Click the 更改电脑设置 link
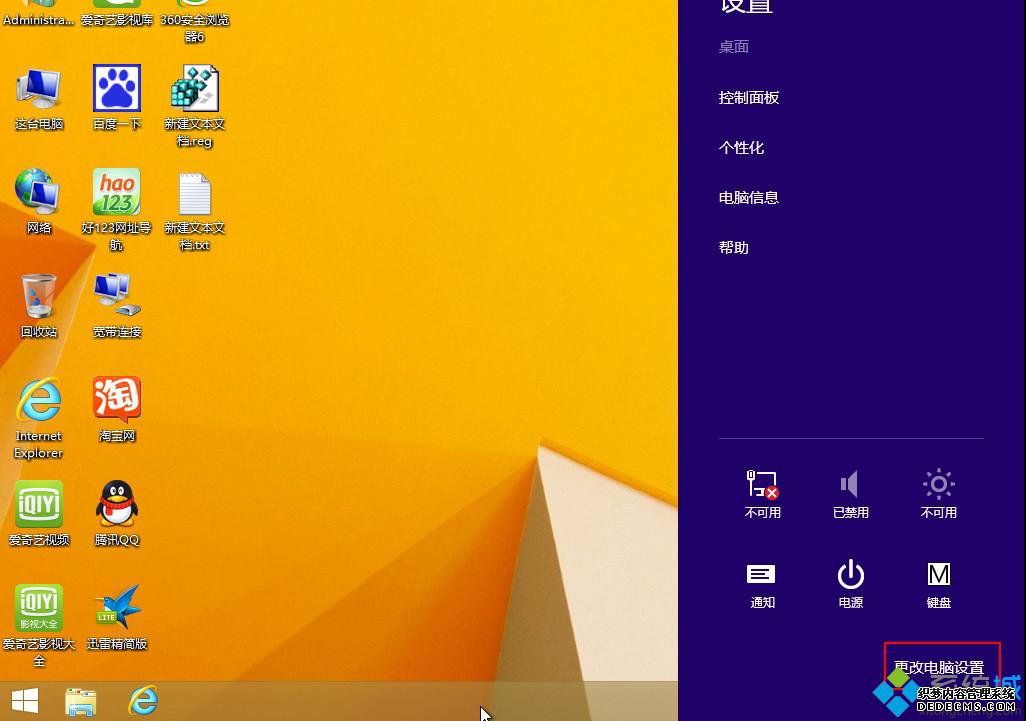 (939, 667)
